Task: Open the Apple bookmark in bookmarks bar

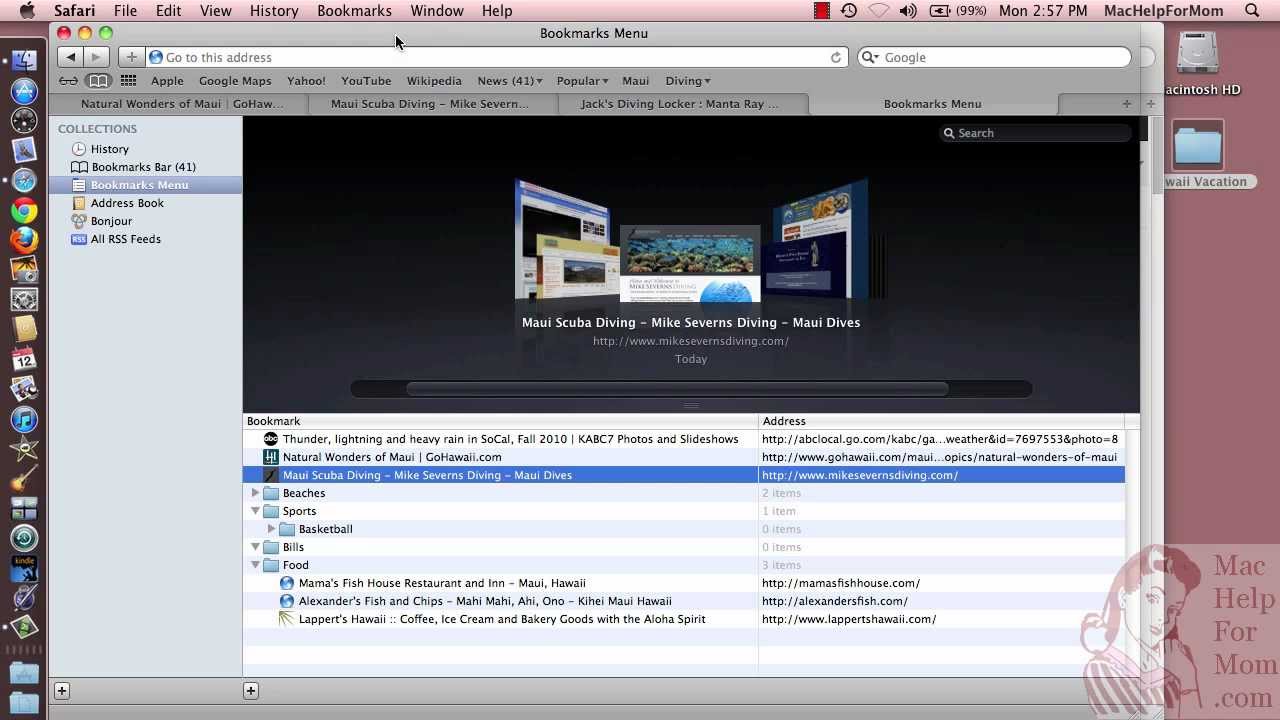Action: click(167, 81)
